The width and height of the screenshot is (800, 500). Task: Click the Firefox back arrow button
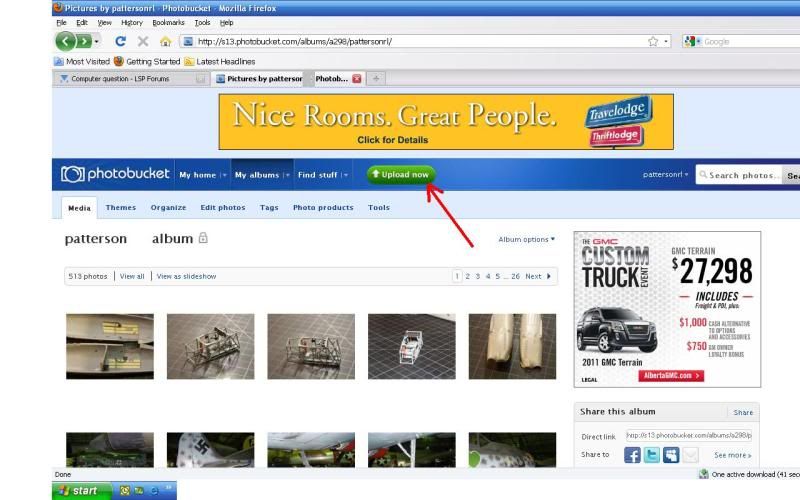[x=65, y=41]
